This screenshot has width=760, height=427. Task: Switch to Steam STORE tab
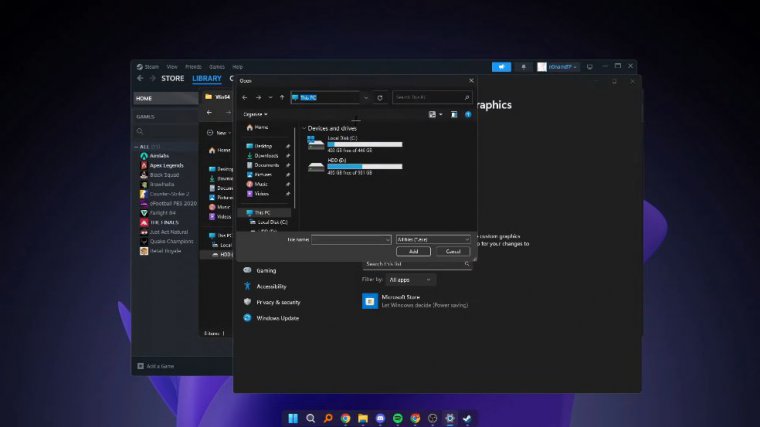point(173,78)
